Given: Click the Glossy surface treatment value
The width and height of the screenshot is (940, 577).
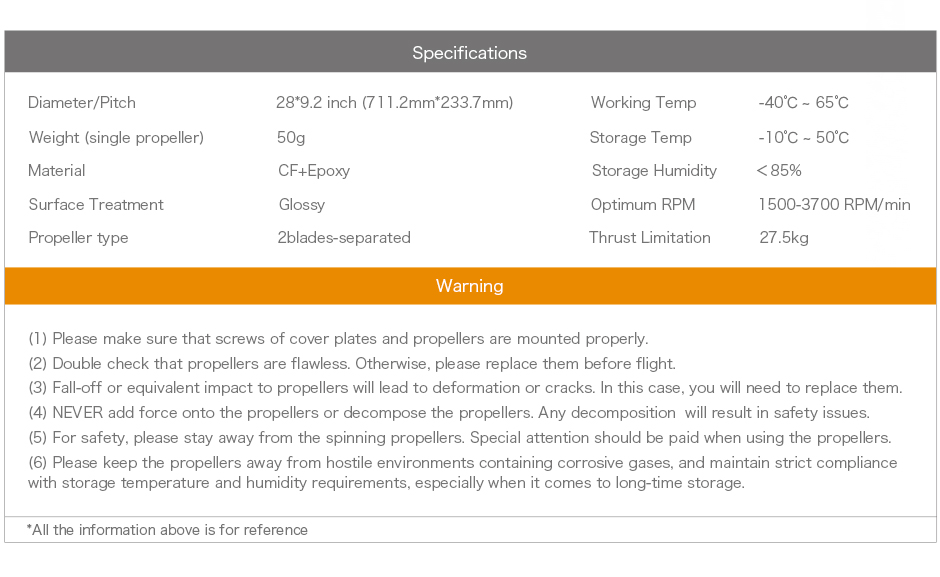Looking at the screenshot, I should tap(302, 205).
